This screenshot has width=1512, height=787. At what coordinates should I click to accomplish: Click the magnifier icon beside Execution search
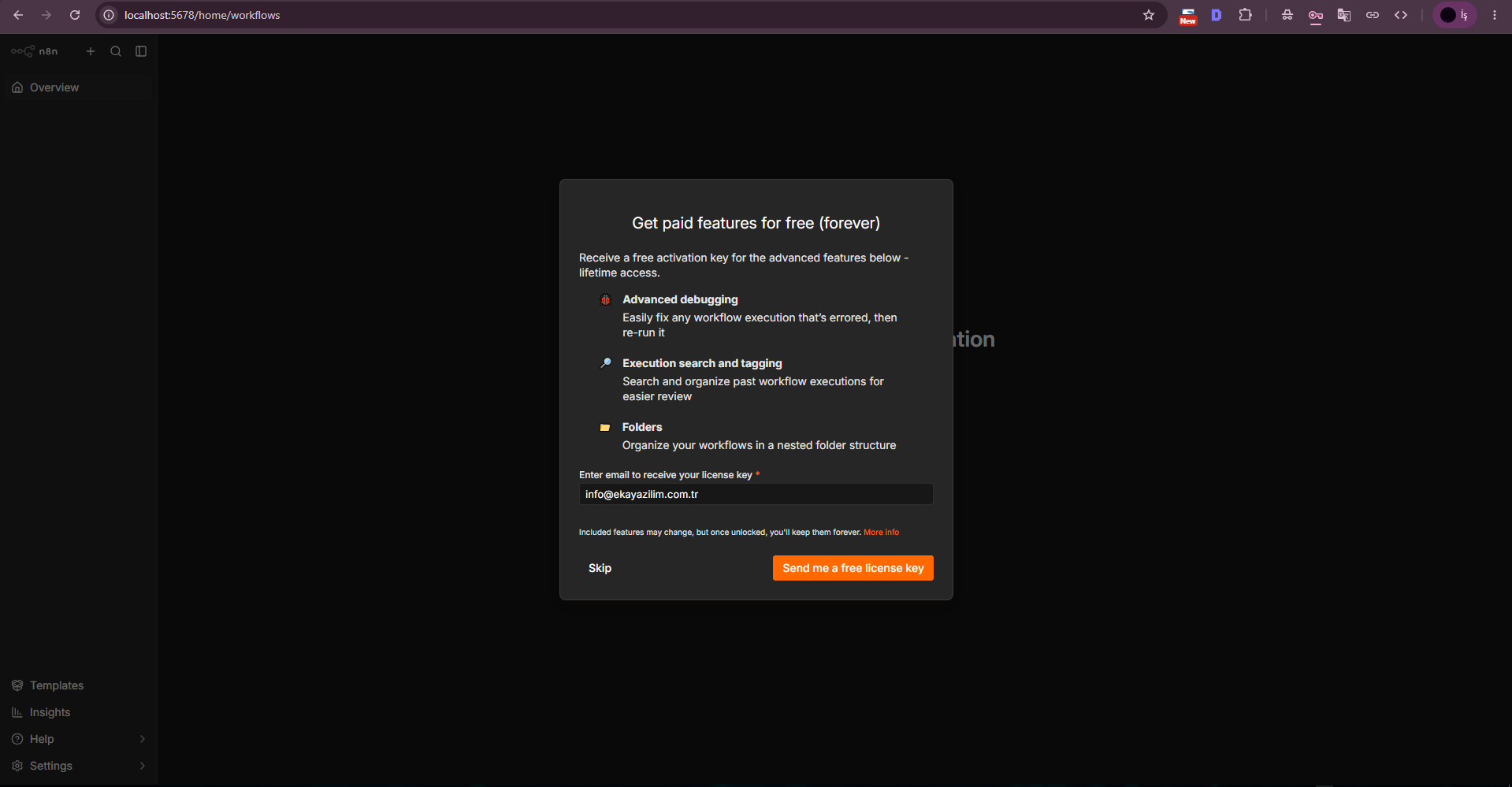[x=605, y=363]
